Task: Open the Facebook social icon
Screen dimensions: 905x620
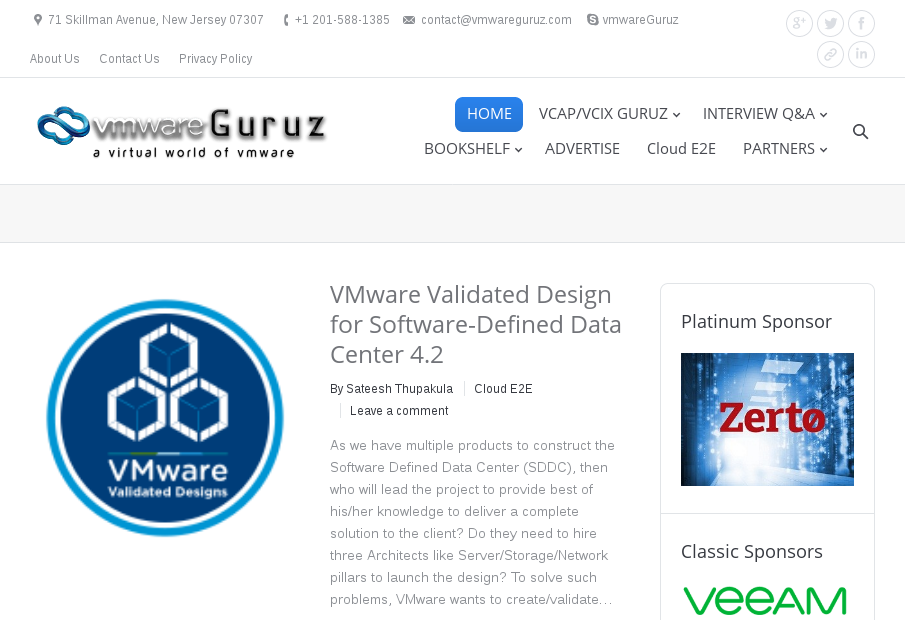Action: 861,24
